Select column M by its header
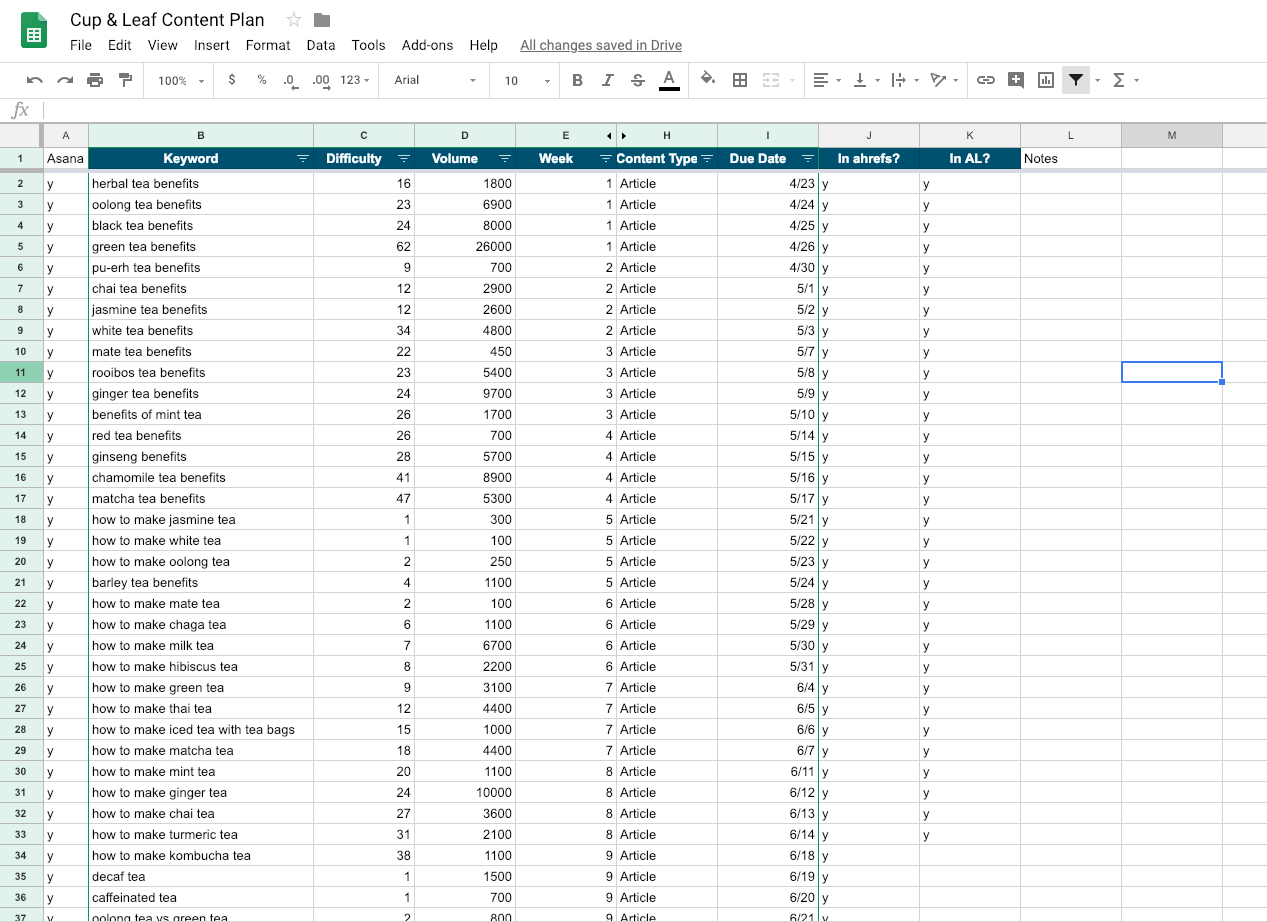Screen dimensions: 1267x922 tap(1172, 135)
